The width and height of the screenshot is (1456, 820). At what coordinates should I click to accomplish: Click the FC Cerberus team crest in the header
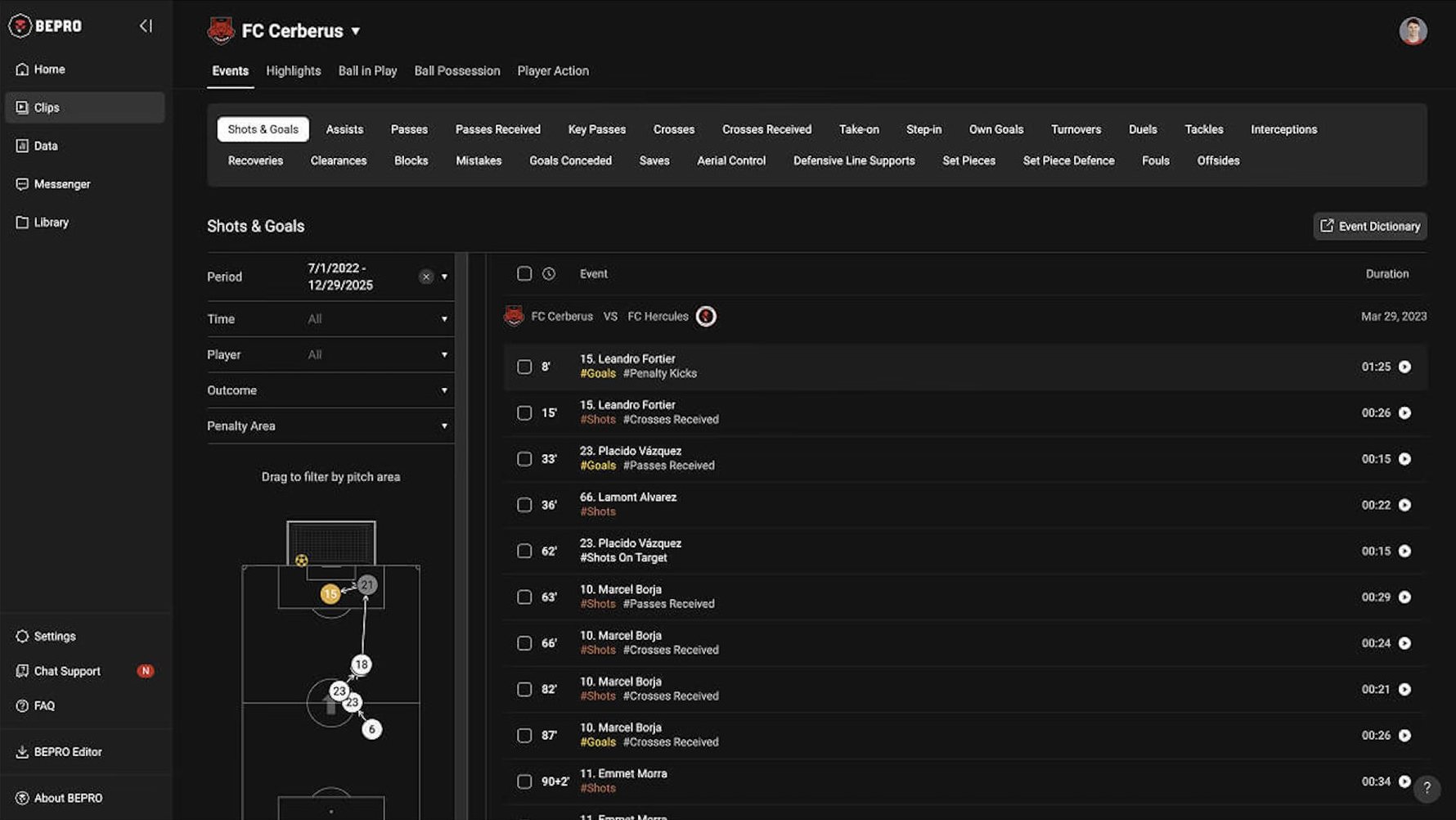pyautogui.click(x=220, y=31)
